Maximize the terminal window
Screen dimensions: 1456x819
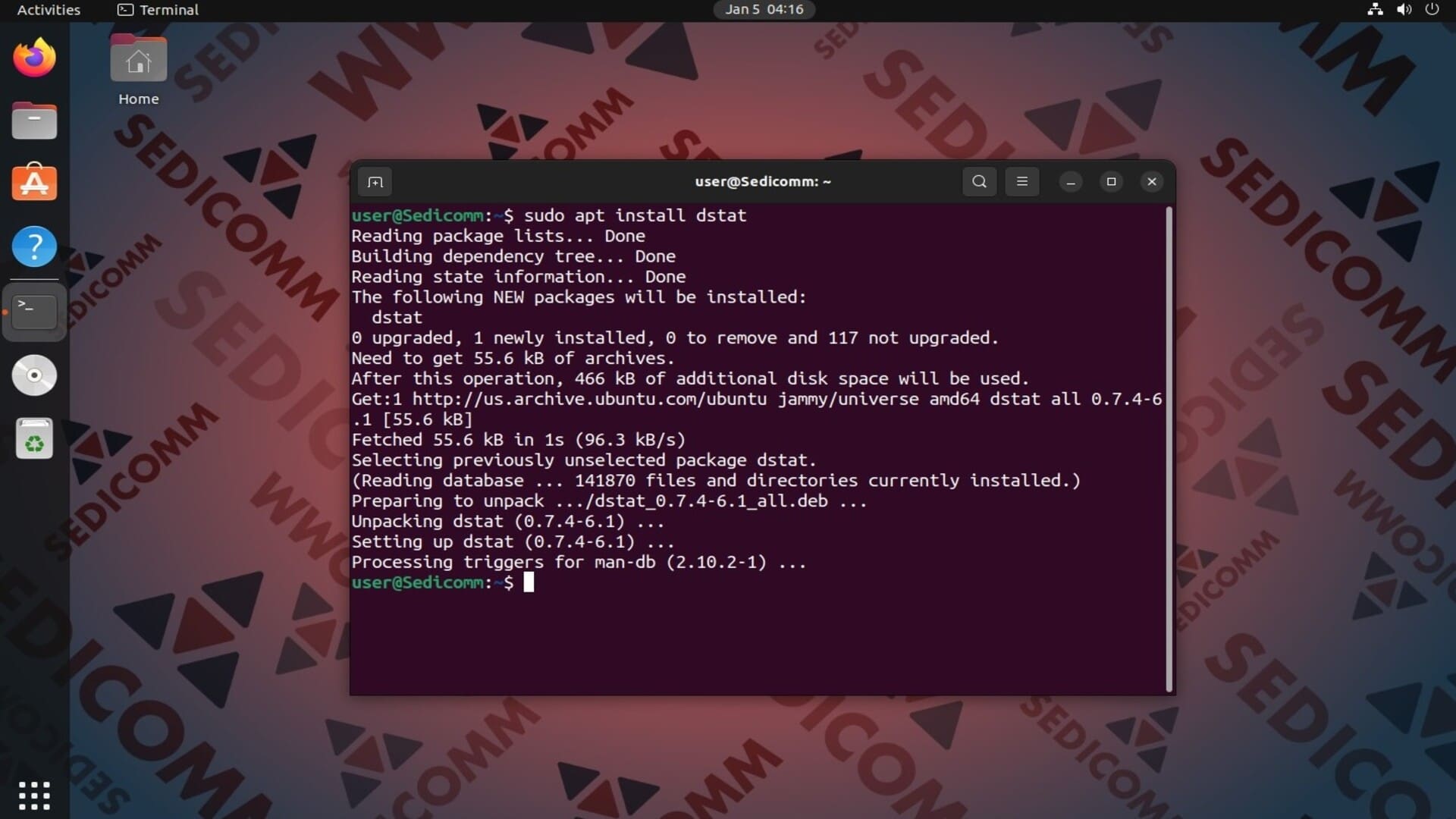coord(1111,182)
